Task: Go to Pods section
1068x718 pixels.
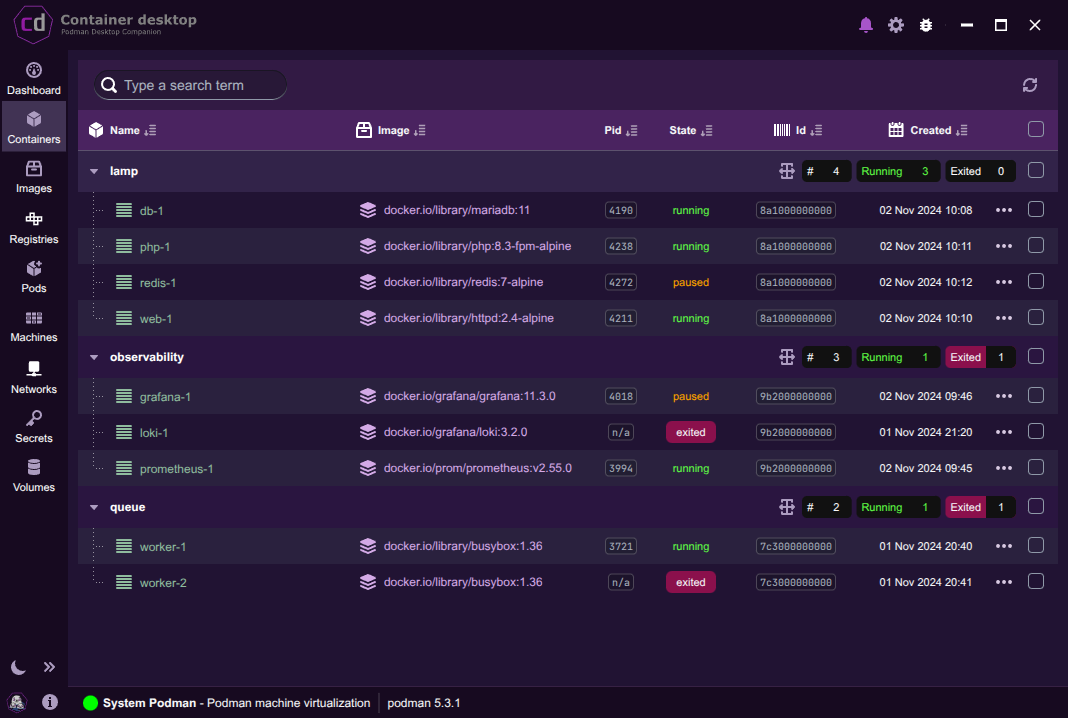Action: coord(33,277)
